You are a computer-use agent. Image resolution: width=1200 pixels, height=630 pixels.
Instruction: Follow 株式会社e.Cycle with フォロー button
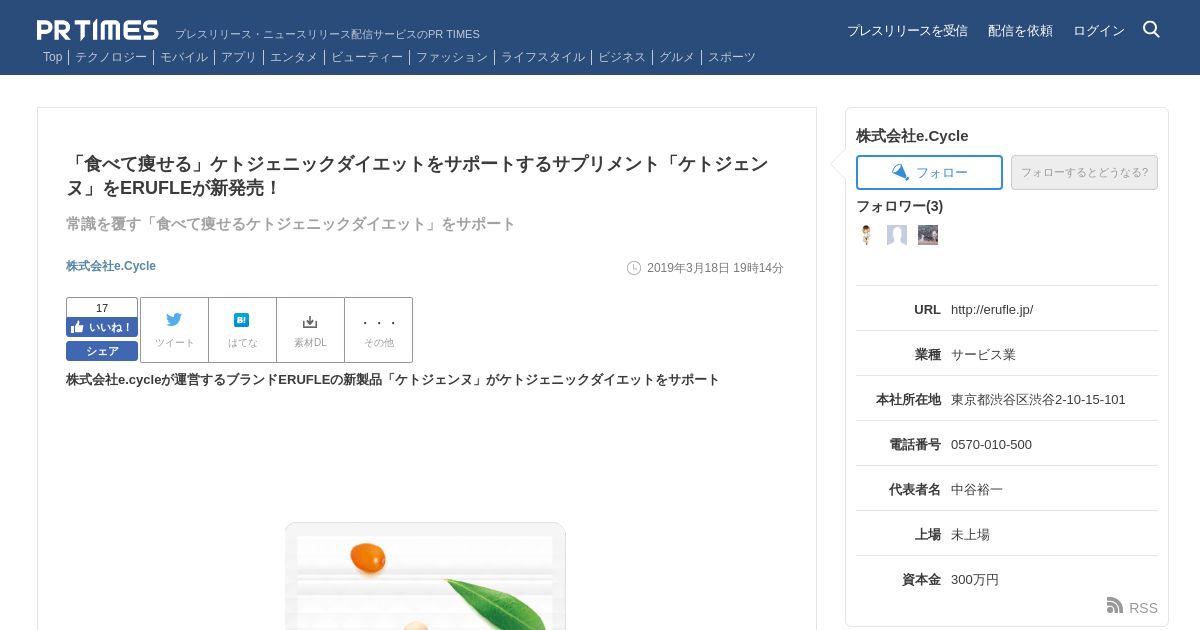pos(929,172)
